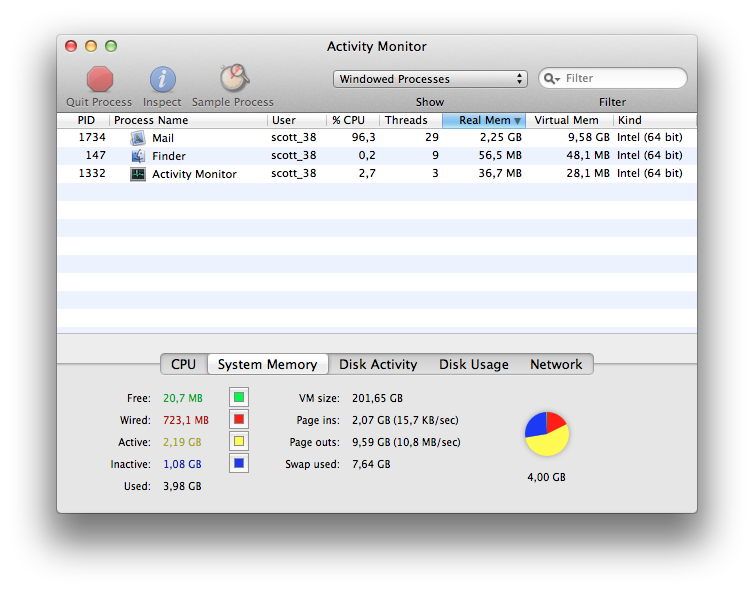The height and width of the screenshot is (592, 754).
Task: Minimize window with the yellow button
Action: tap(91, 46)
